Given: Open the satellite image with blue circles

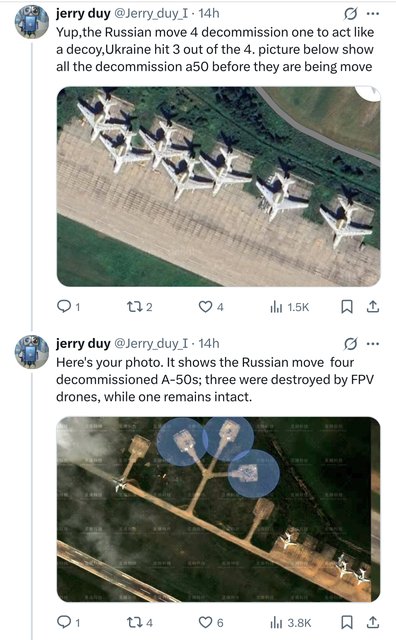Looking at the screenshot, I should tap(218, 509).
